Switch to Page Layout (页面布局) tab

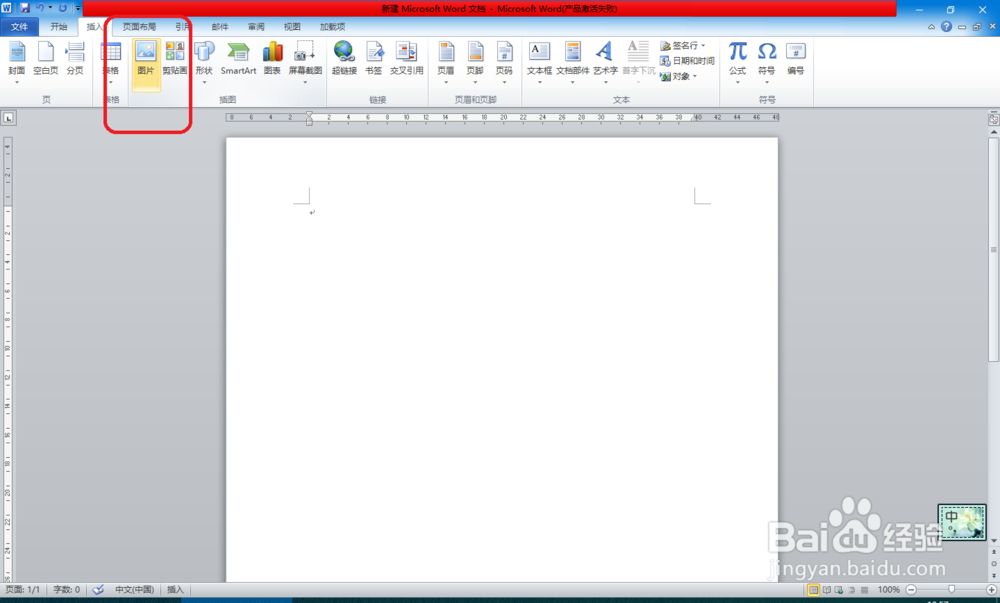[139, 27]
